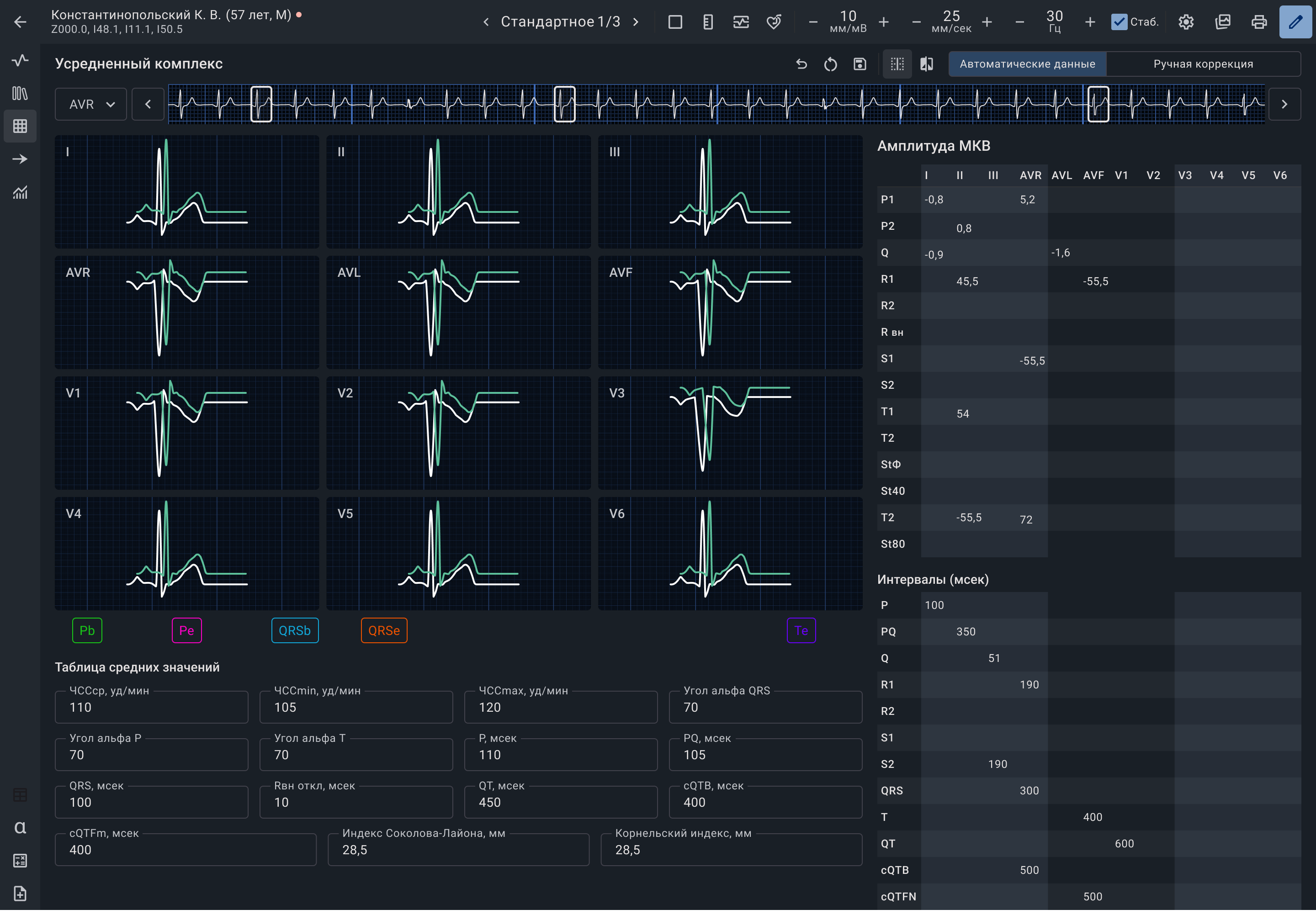Decrease sweep speed мм/сек
Viewport: 1316px width, 915px height.
[916, 22]
